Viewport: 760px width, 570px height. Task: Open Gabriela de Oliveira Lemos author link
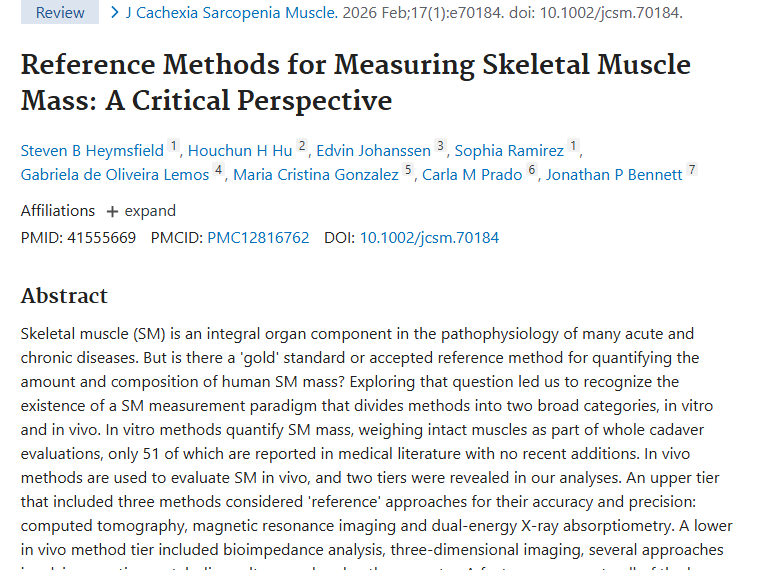pos(115,175)
